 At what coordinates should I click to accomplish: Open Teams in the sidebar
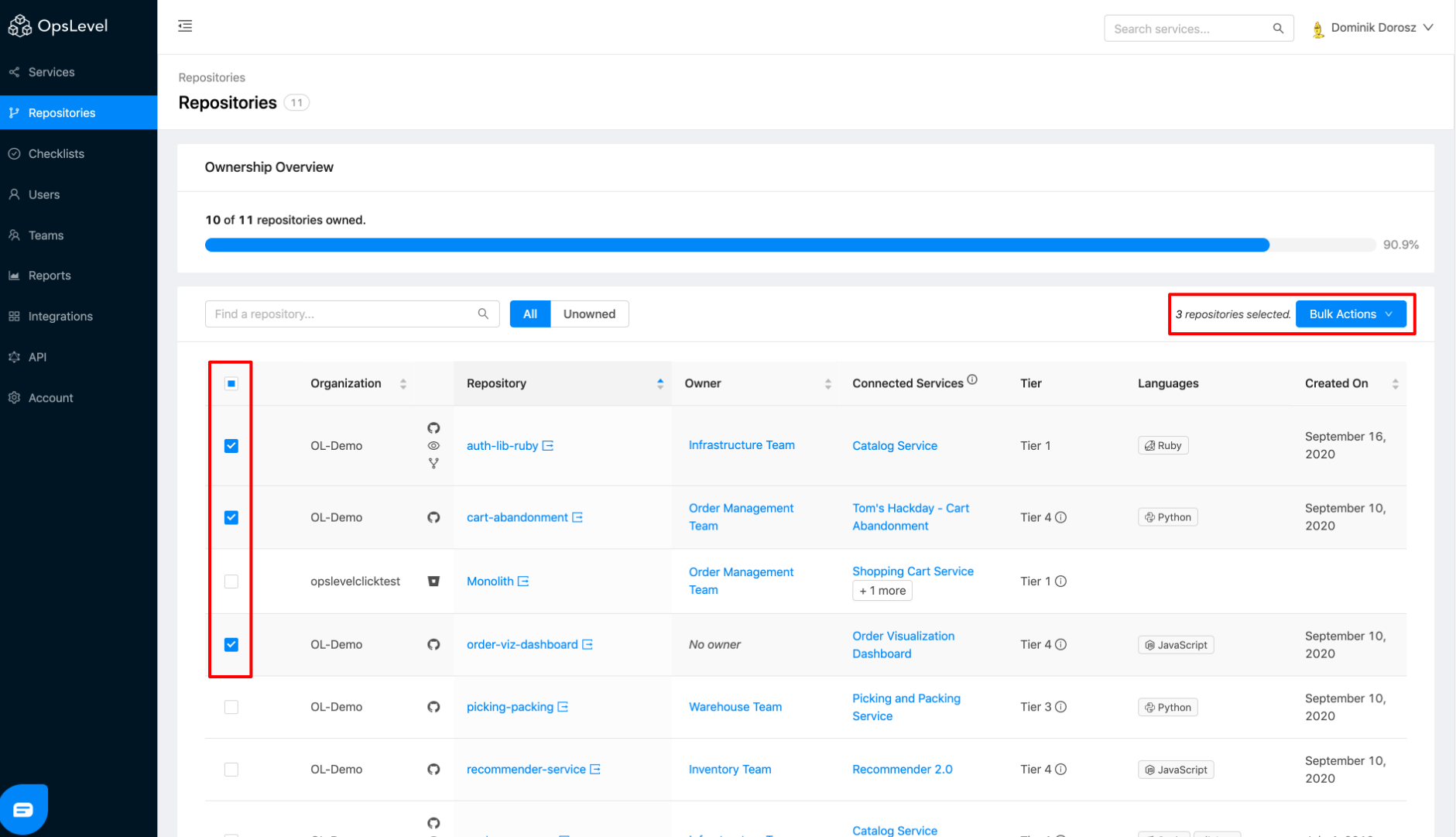tap(78, 235)
